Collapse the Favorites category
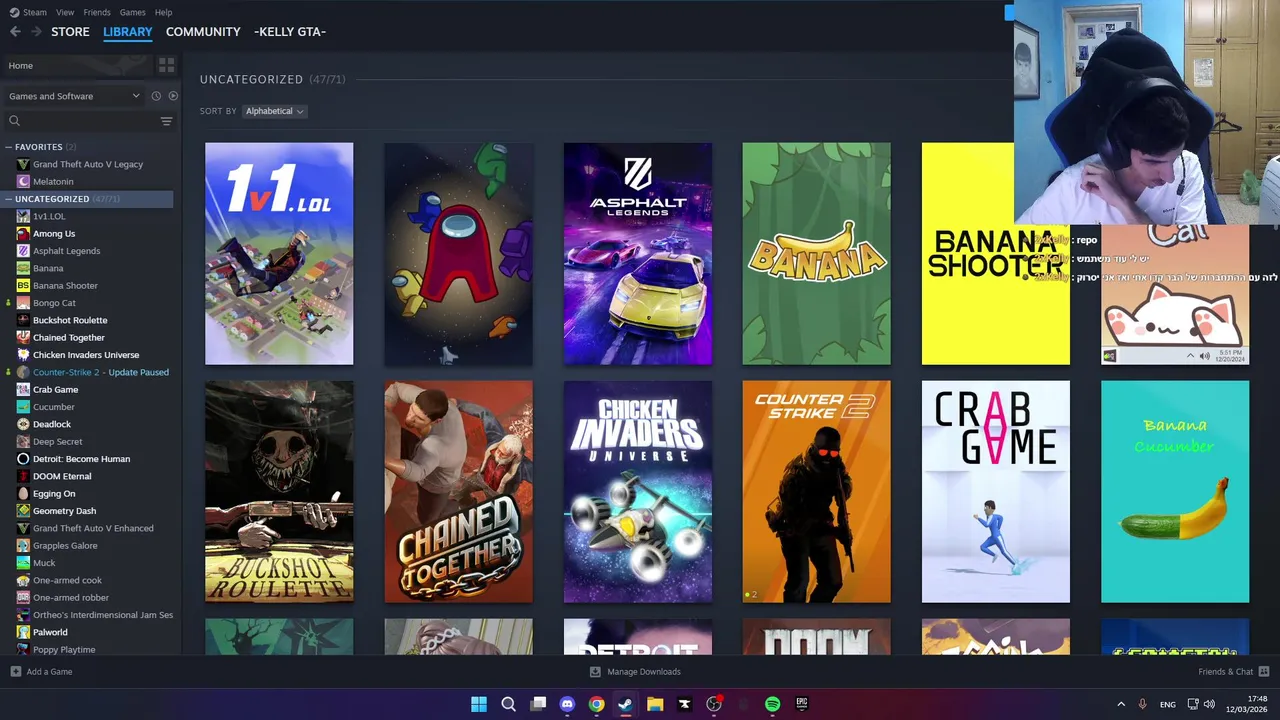 pos(9,147)
